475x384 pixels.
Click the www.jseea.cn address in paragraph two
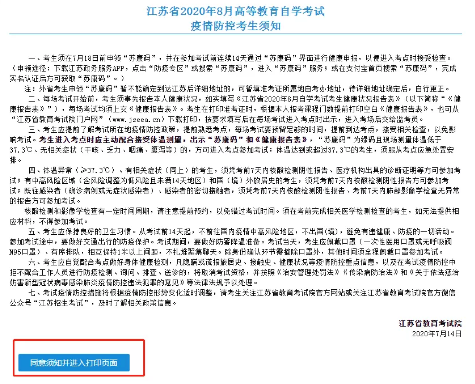point(137,119)
